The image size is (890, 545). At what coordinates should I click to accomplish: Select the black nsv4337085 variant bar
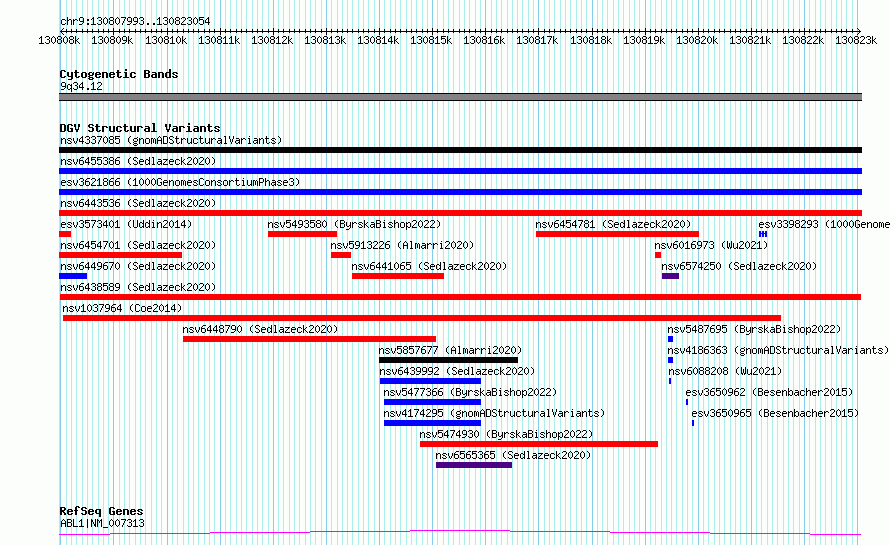[460, 150]
